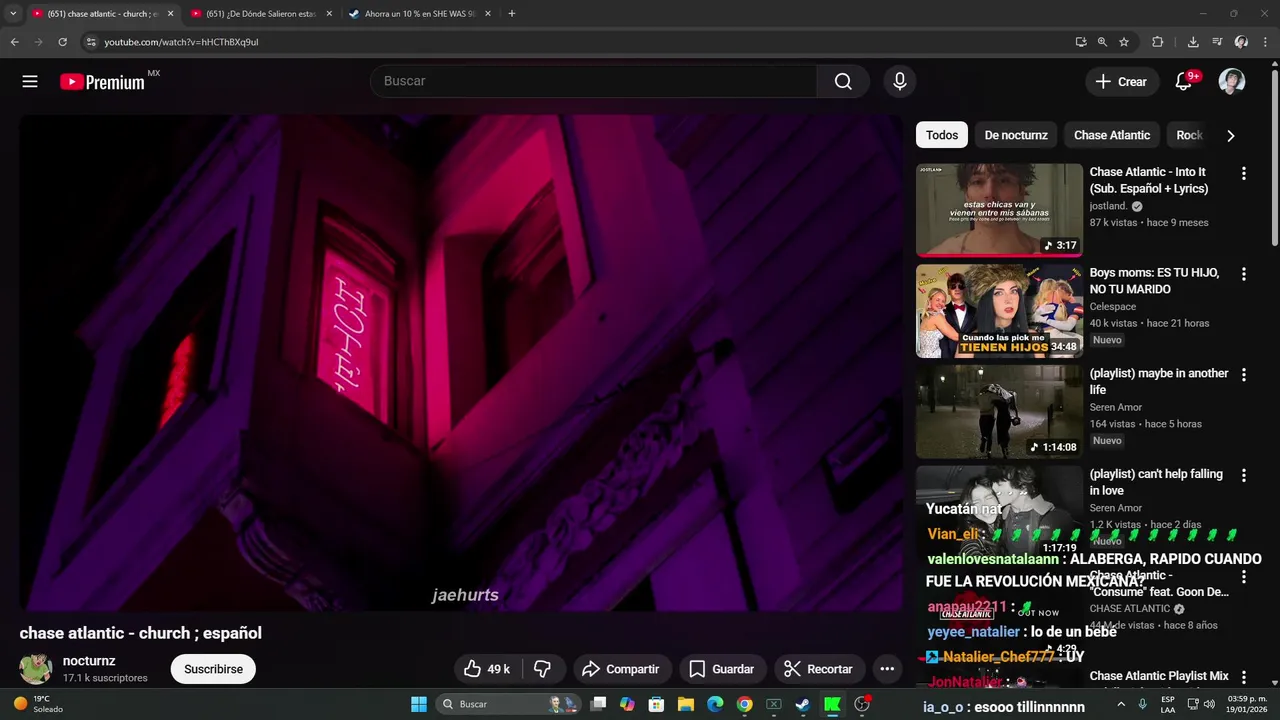Open the account avatar menu
Screen dimensions: 1280x720
coord(1232,82)
